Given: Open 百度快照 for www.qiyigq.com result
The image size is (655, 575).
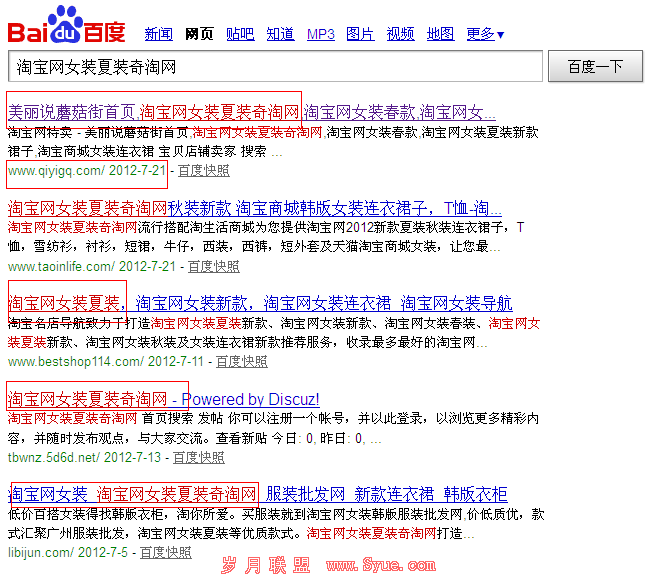Looking at the screenshot, I should 203,170.
